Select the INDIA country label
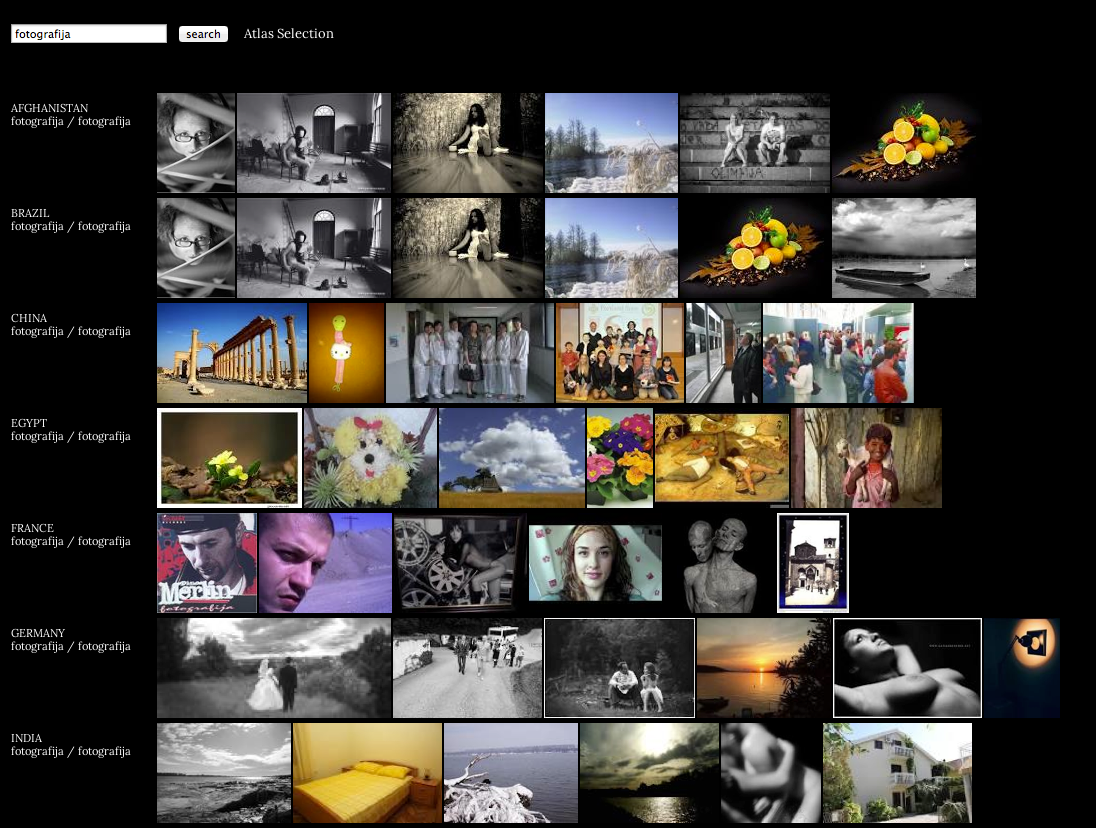Viewport: 1096px width, 828px height. click(27, 738)
